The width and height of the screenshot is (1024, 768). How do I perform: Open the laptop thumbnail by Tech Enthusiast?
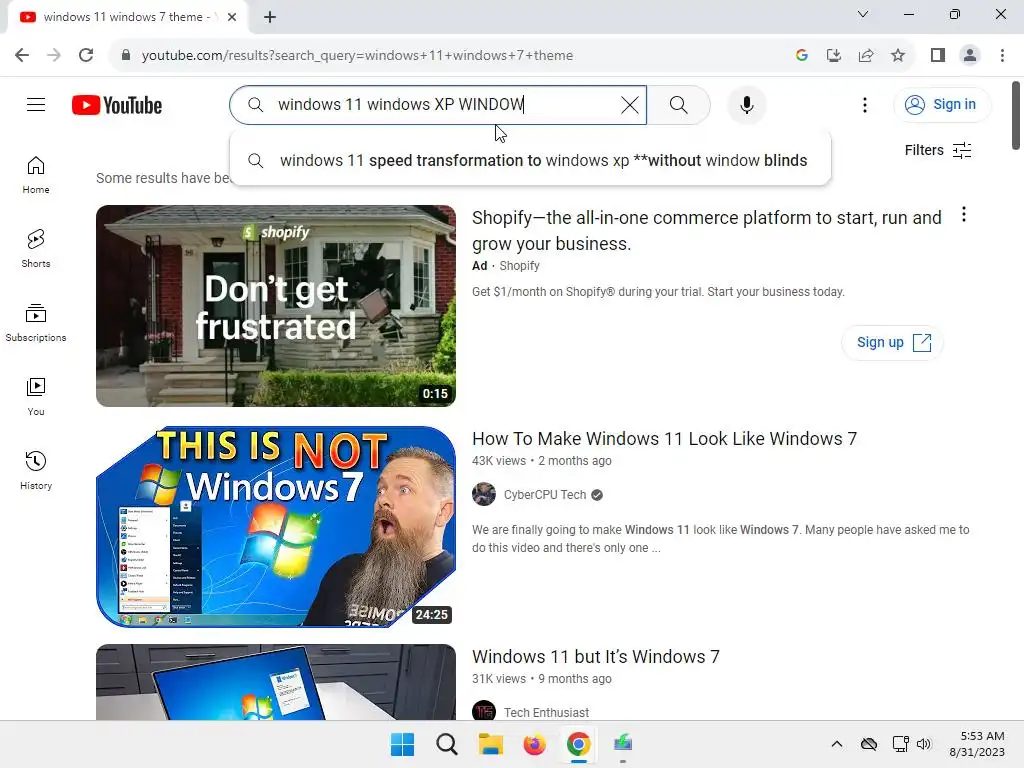pos(276,682)
